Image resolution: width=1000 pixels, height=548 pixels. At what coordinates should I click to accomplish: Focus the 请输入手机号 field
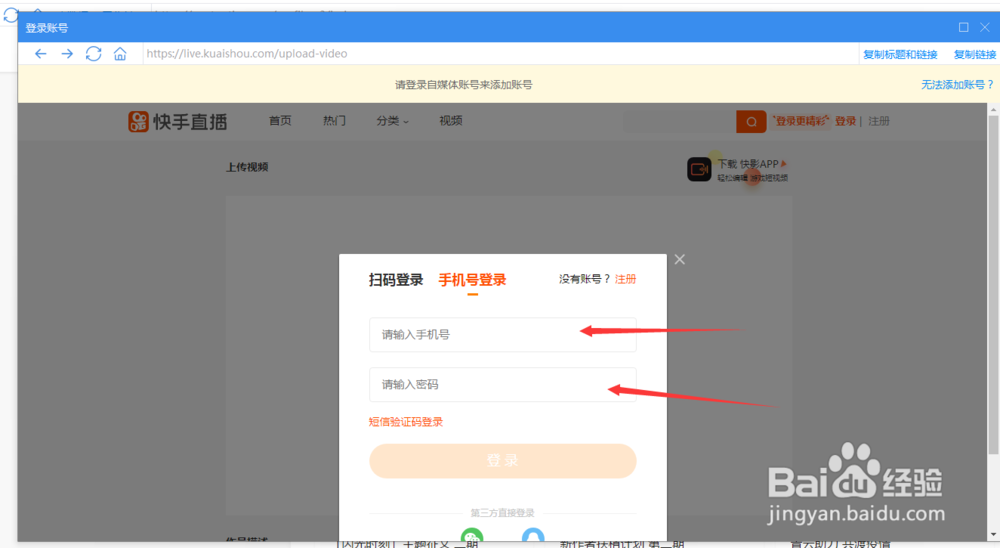tap(503, 334)
